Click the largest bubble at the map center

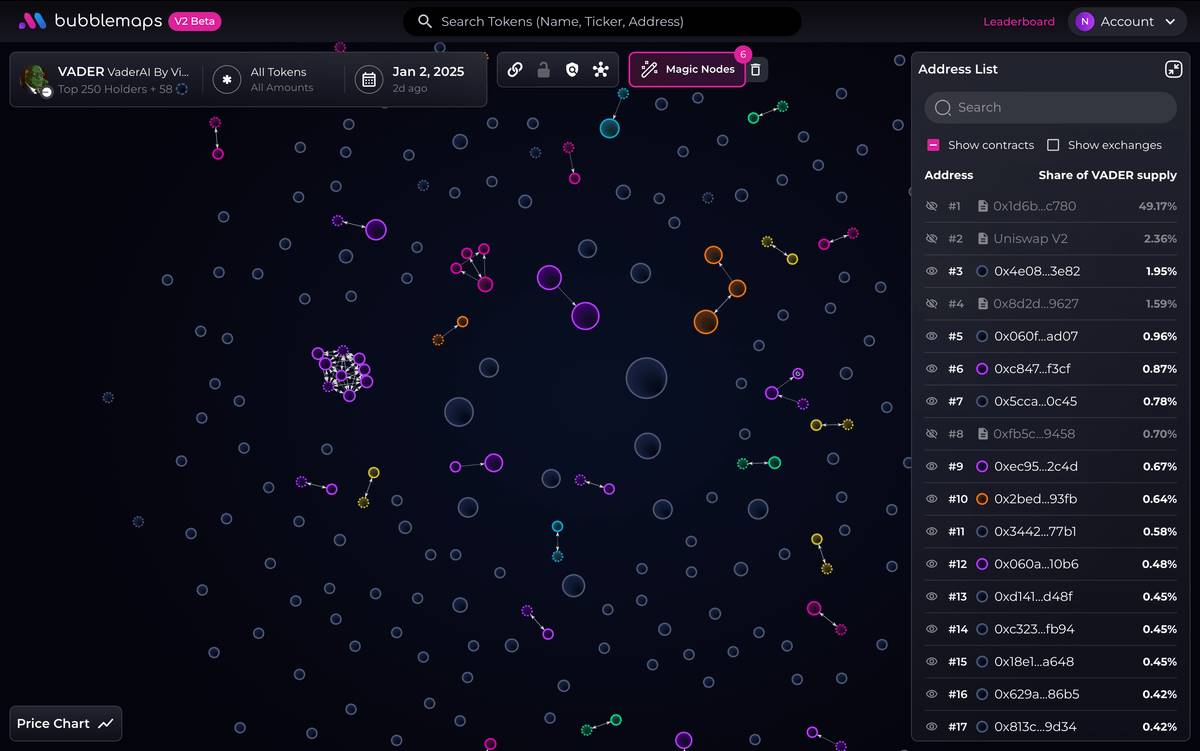pos(646,378)
